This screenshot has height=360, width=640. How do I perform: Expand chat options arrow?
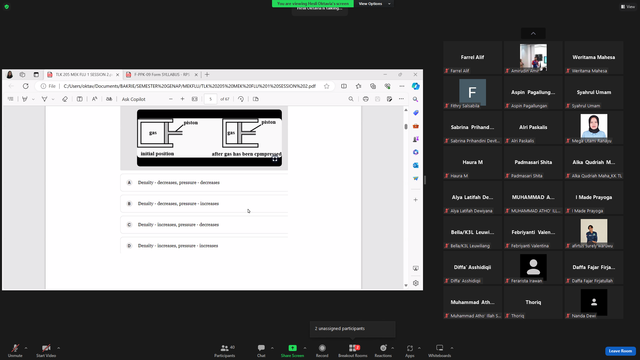click(272, 348)
